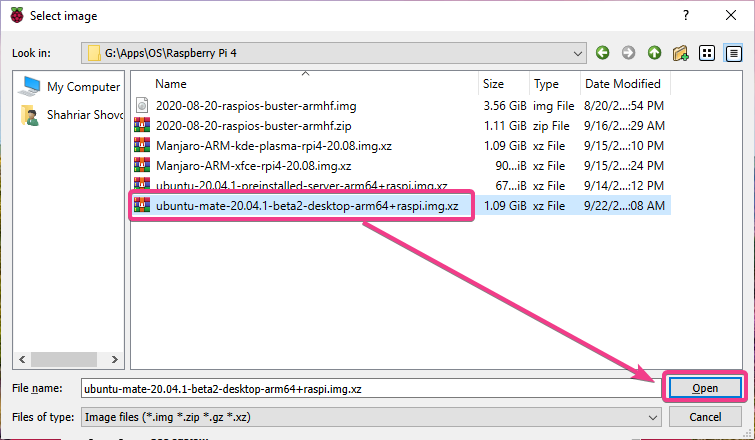Click archive icon of ubuntu-mate desktop file
The width and height of the screenshot is (755, 440).
click(142, 205)
